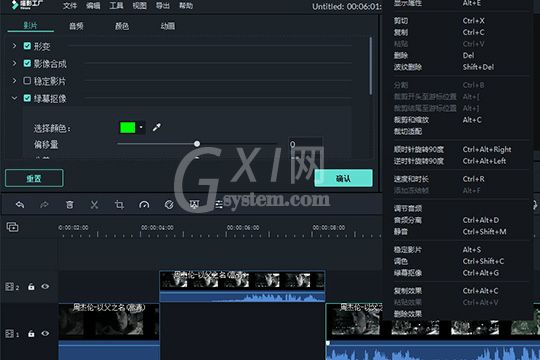Expand the 影像合成 section arrow
Screen dimensions: 540x360
click(x=14, y=63)
